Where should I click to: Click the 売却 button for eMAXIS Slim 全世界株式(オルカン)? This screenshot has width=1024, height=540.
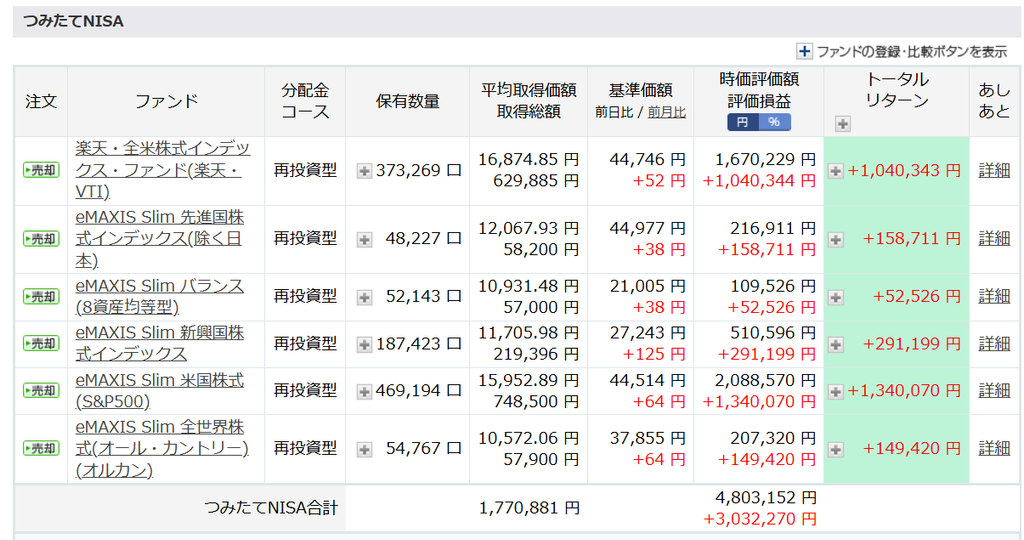(41, 449)
